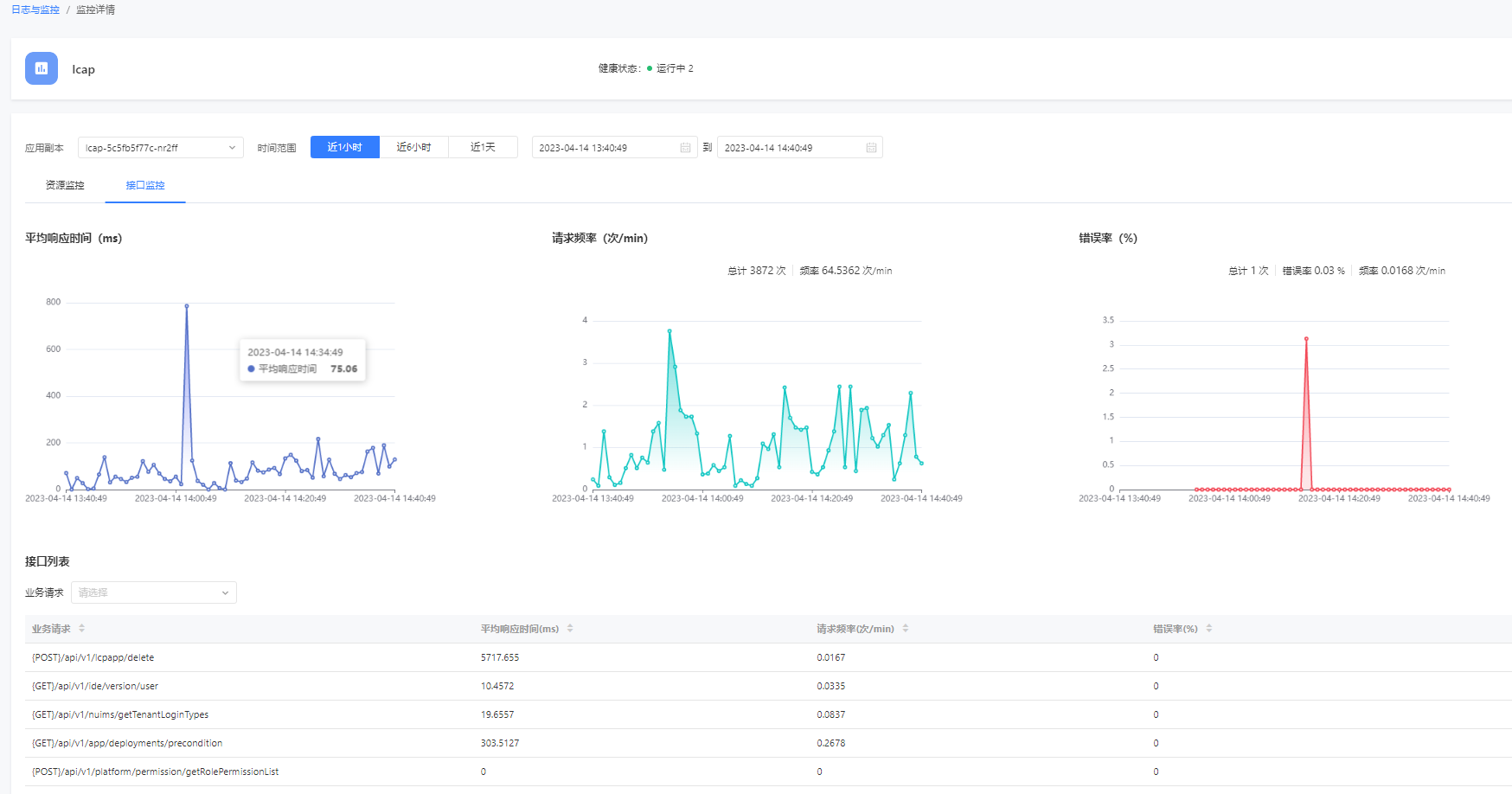Click 平均响应时间 (ms) chart title

pos(74,238)
